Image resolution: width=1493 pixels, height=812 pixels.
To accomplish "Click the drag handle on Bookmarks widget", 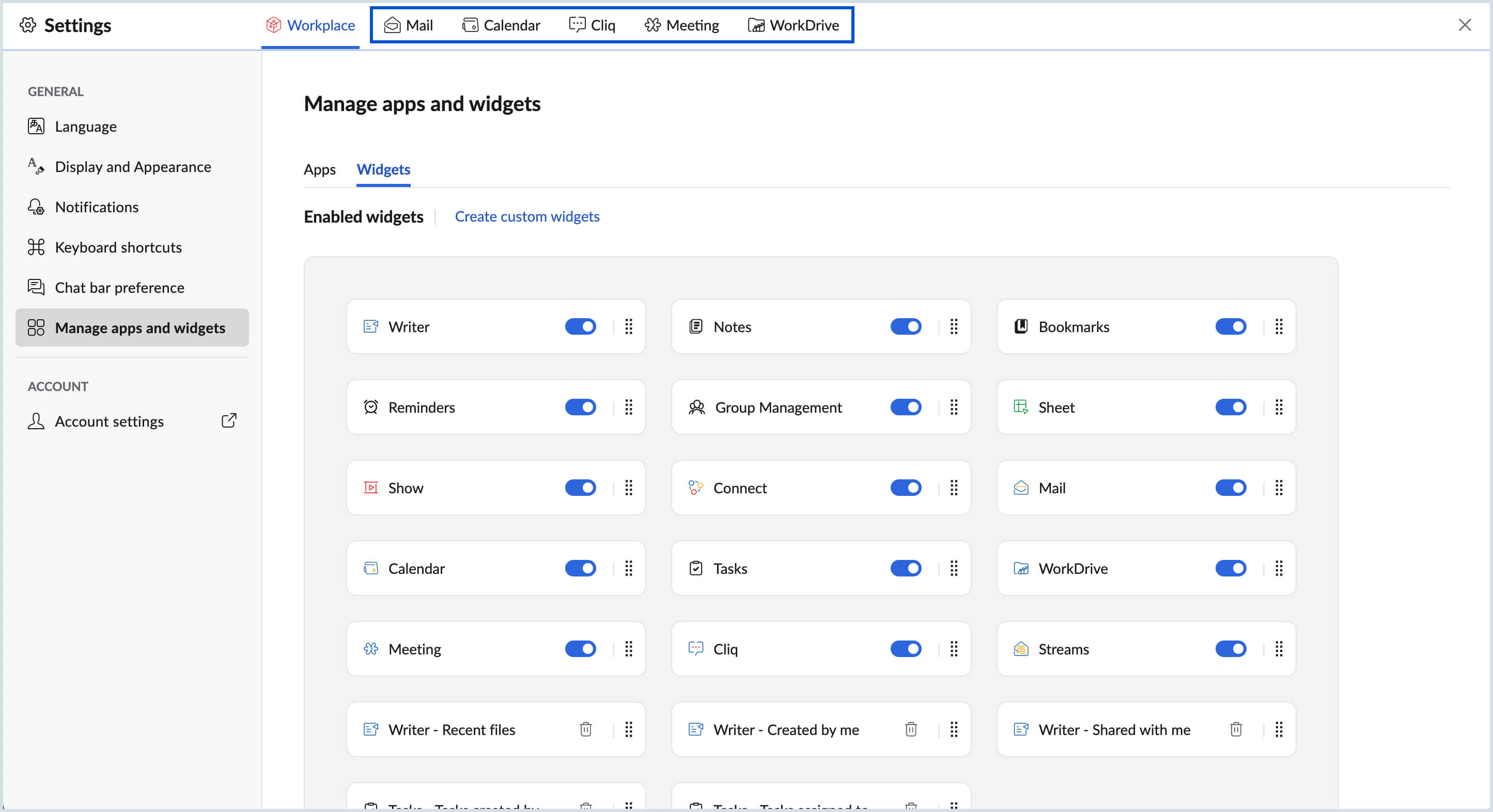I will 1279,327.
